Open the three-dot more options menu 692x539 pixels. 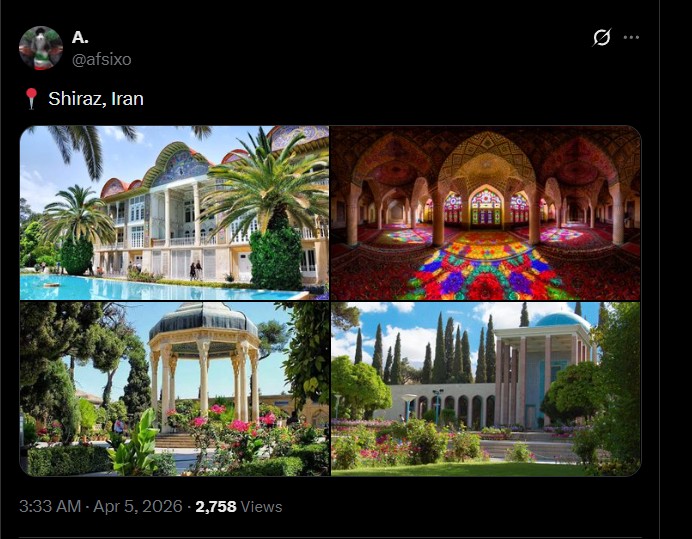pos(631,38)
